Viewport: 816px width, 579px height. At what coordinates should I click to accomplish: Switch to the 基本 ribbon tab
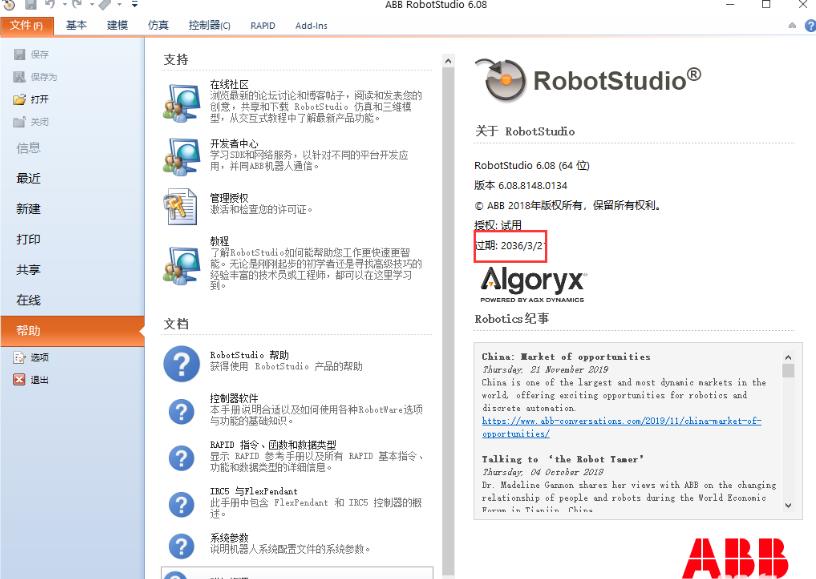(x=76, y=25)
